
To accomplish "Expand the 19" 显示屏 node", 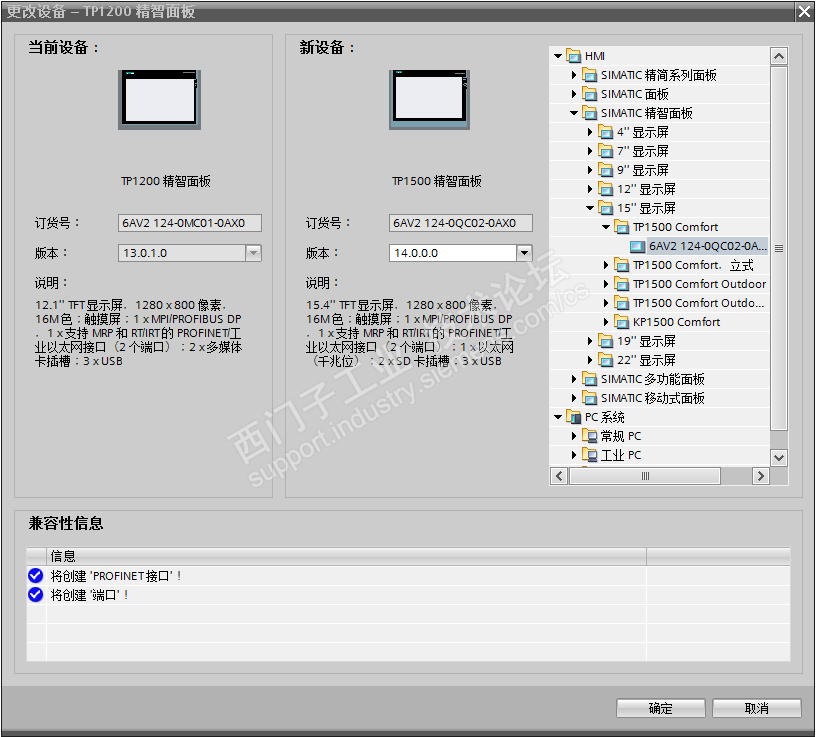I will [590, 341].
